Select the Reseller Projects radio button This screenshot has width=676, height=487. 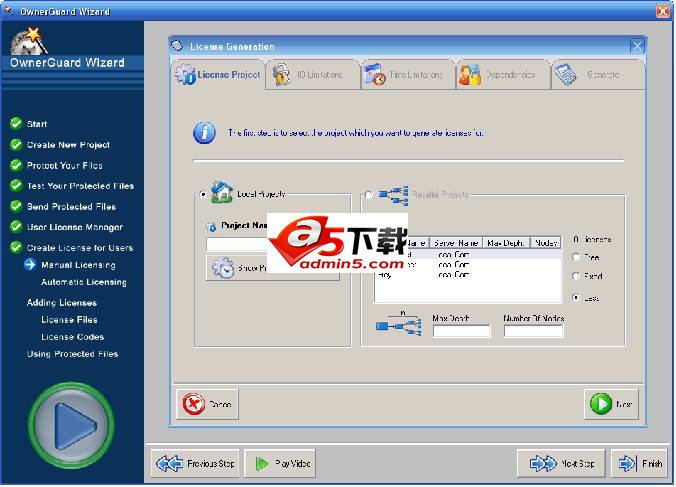[369, 195]
